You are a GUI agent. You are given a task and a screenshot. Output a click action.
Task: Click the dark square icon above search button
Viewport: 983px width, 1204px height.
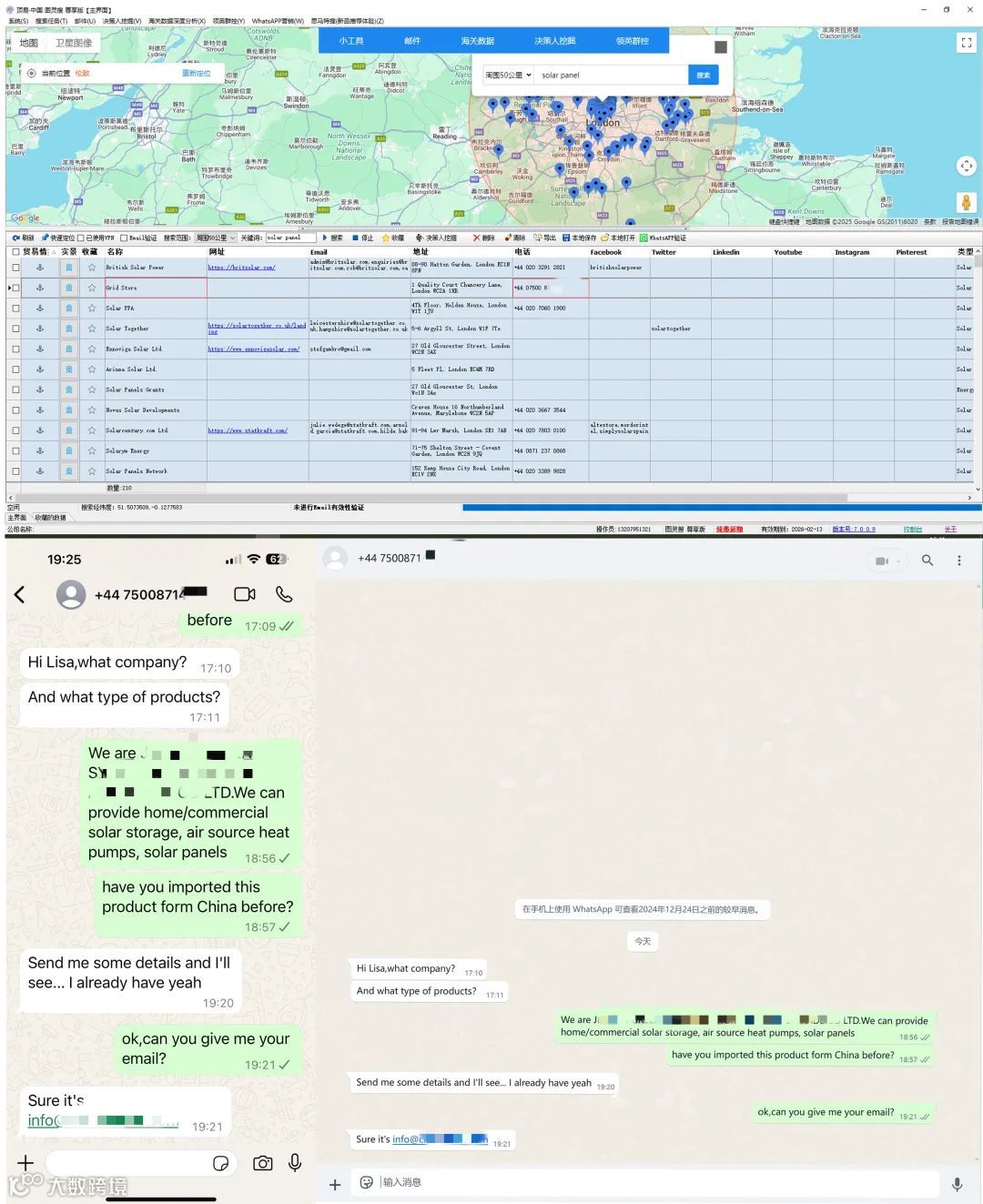pyautogui.click(x=721, y=47)
